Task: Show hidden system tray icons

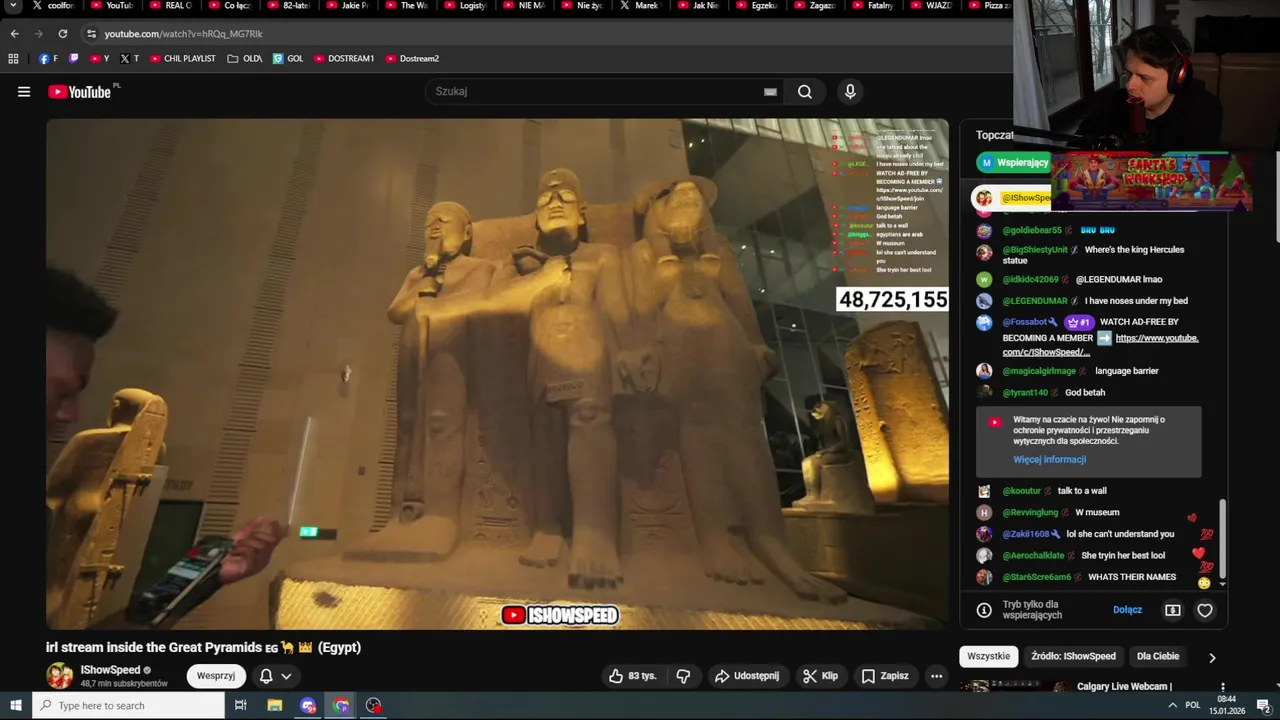Action: tap(1173, 706)
